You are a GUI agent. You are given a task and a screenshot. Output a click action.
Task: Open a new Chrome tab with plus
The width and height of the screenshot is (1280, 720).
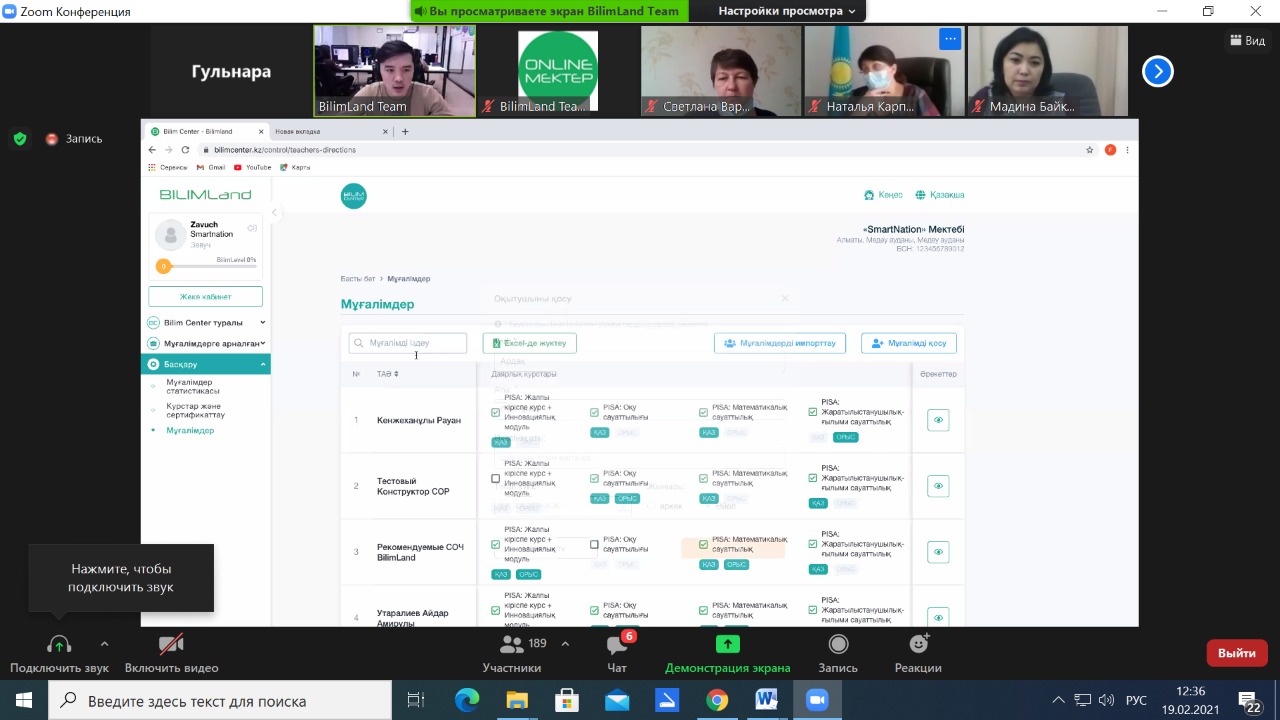[x=405, y=131]
